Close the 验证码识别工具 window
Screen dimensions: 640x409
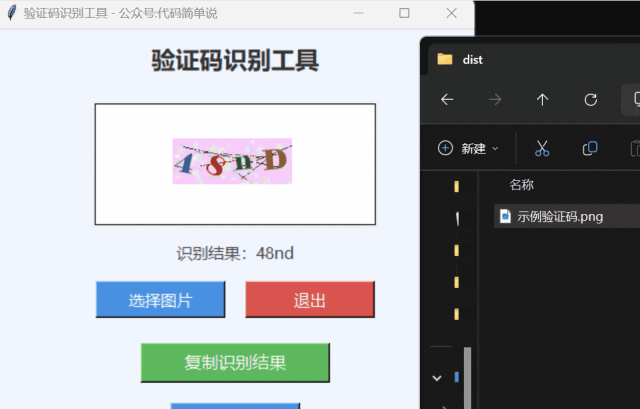[451, 13]
